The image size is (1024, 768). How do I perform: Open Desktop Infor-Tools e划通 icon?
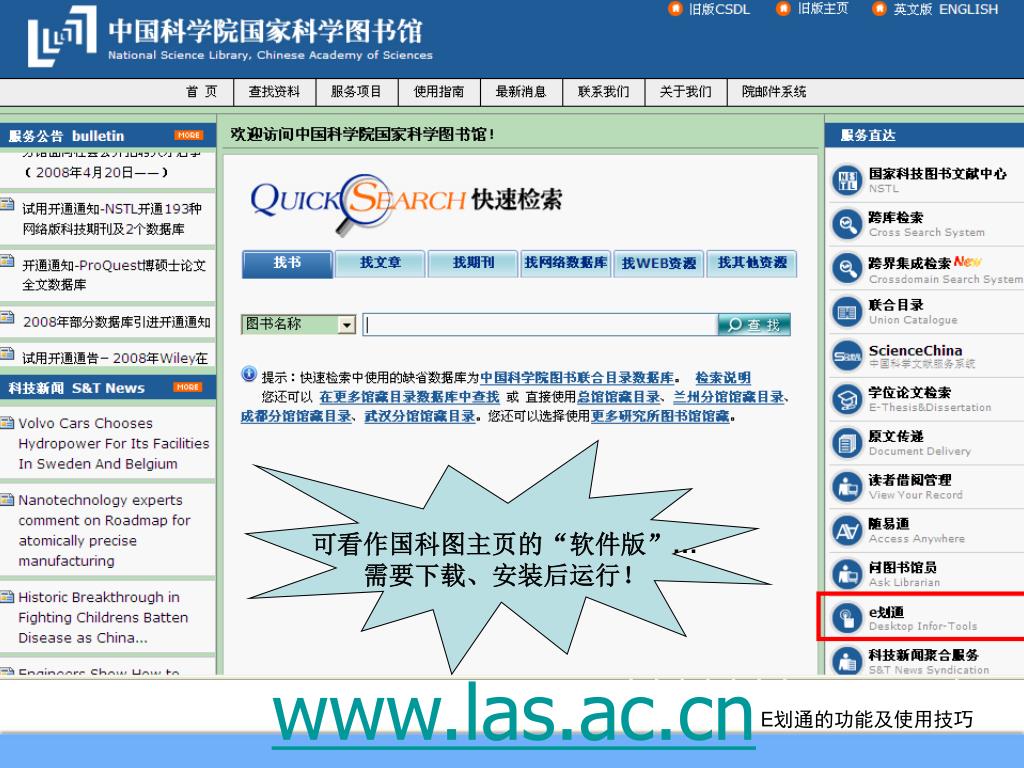(x=847, y=618)
